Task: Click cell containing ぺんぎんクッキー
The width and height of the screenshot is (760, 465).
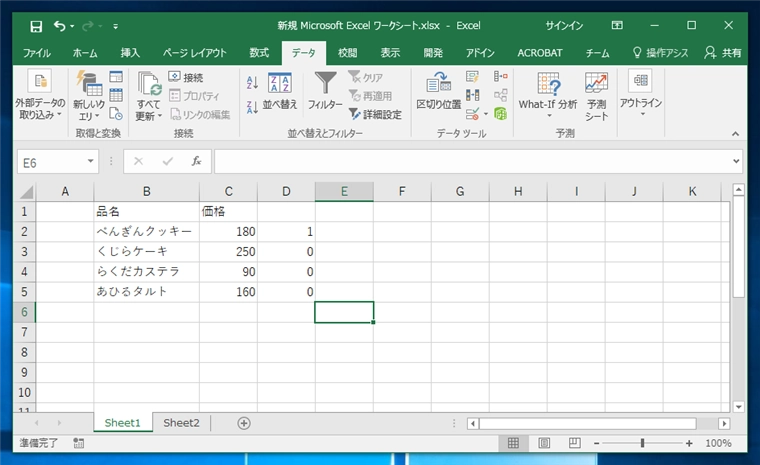Action: point(146,231)
